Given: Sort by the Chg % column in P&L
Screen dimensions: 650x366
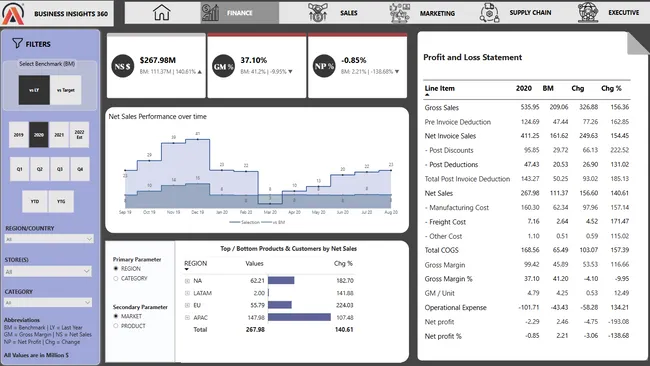Looking at the screenshot, I should point(611,88).
